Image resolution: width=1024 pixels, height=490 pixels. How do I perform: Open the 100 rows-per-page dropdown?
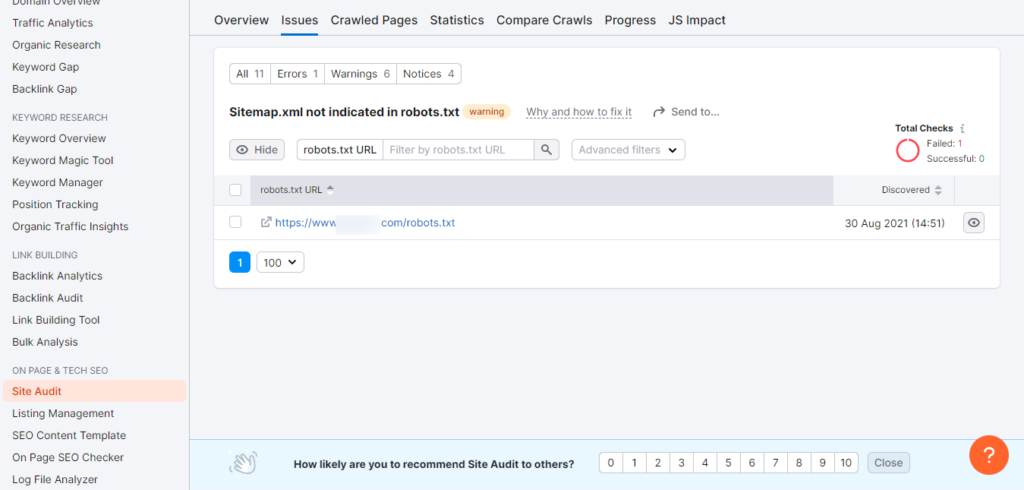coord(280,263)
